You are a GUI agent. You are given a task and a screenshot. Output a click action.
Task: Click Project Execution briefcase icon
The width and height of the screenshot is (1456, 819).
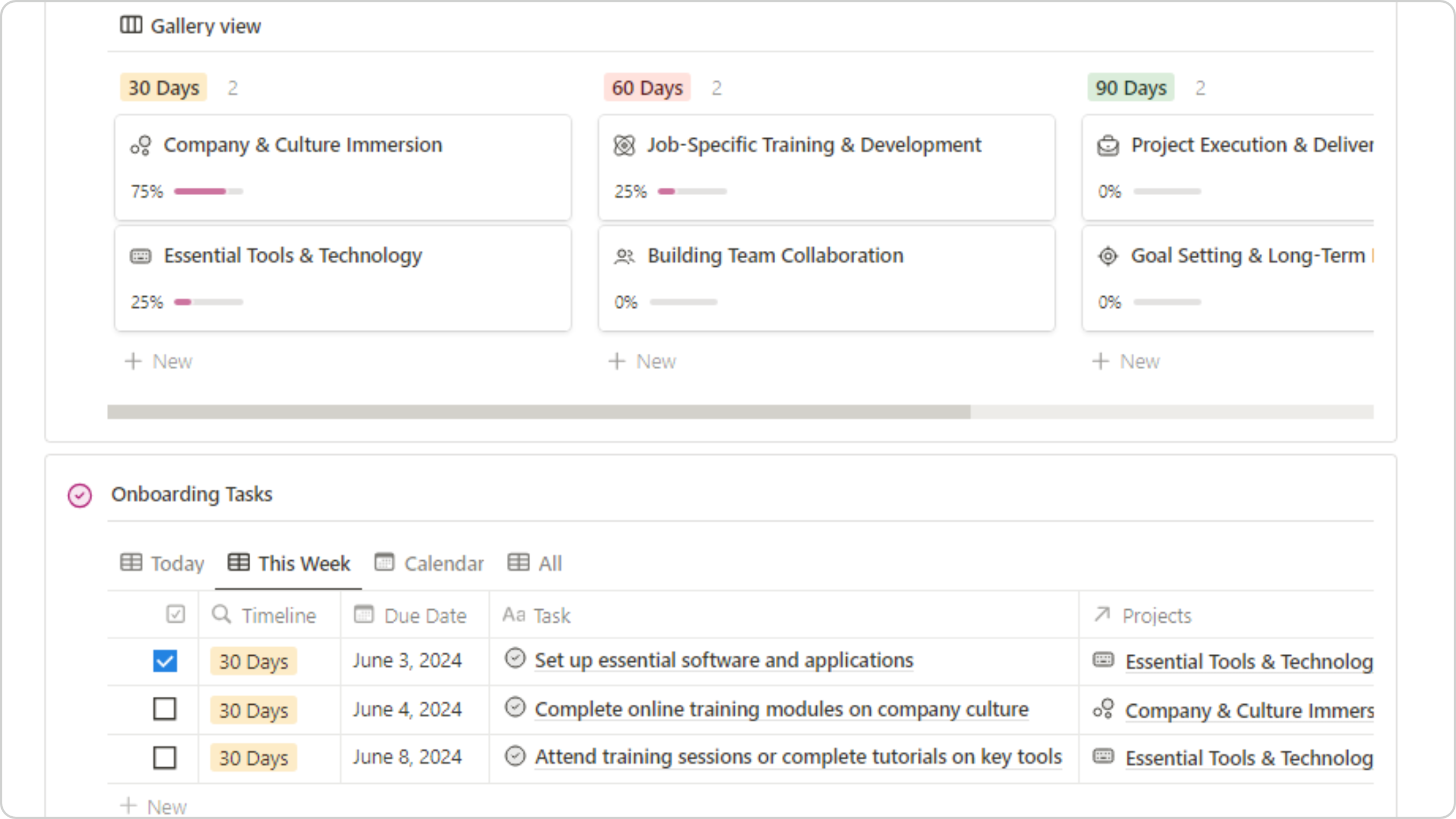pos(1107,146)
